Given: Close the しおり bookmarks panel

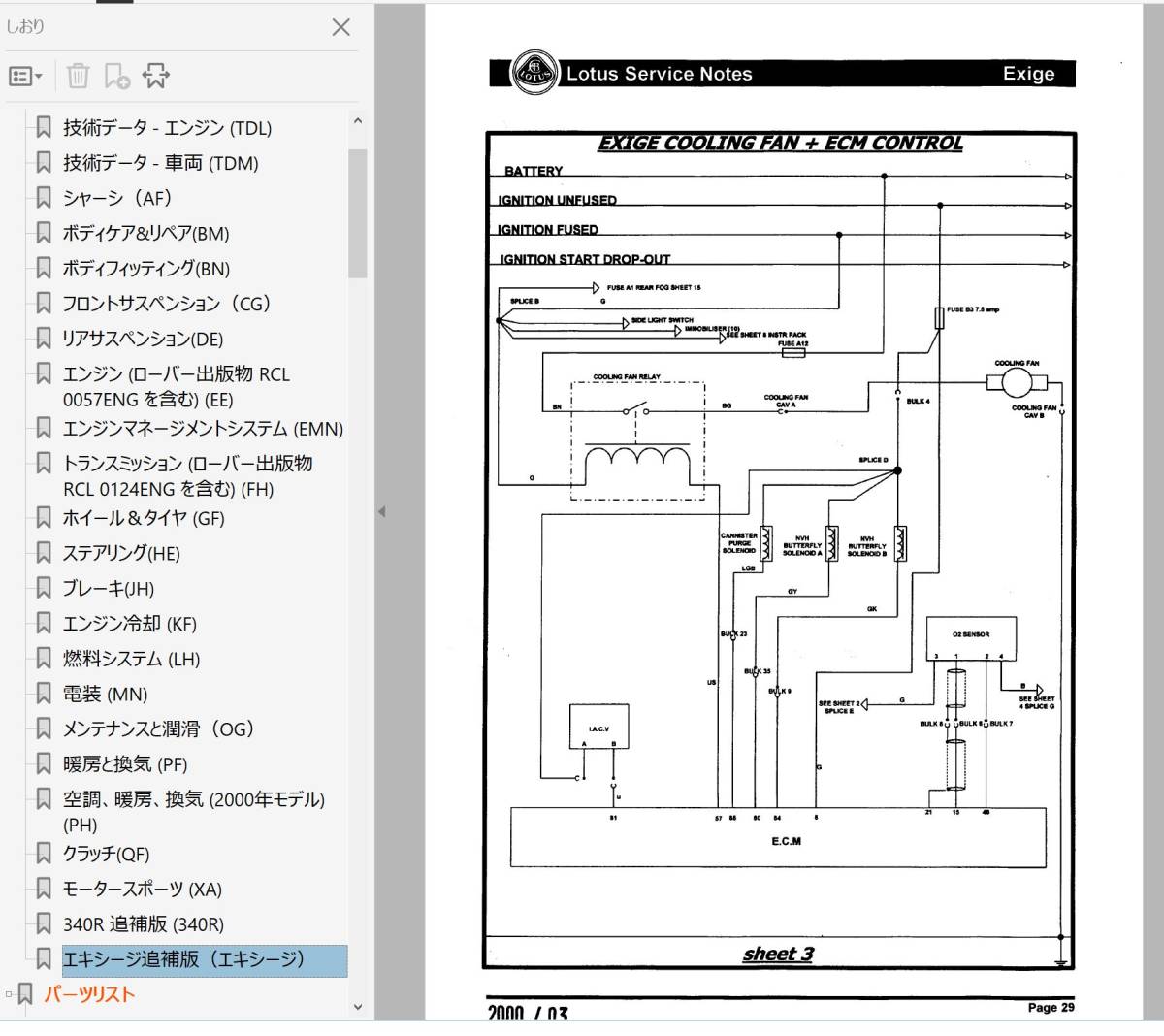Looking at the screenshot, I should 340,27.
